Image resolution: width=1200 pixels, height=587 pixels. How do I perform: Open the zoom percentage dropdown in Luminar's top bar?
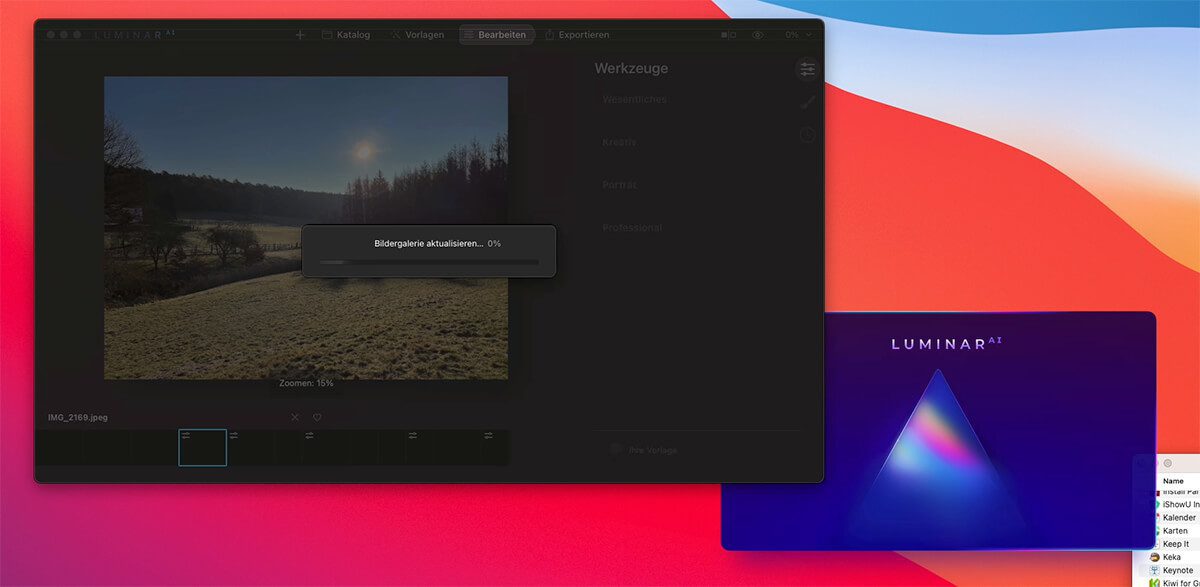click(x=798, y=34)
